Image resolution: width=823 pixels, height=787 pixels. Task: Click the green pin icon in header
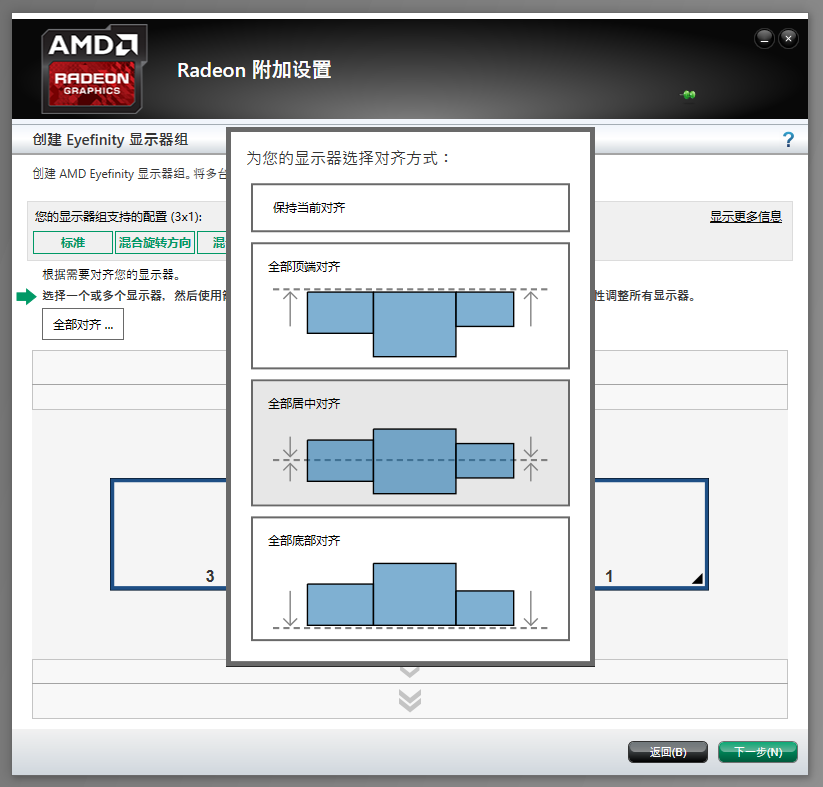(x=688, y=95)
